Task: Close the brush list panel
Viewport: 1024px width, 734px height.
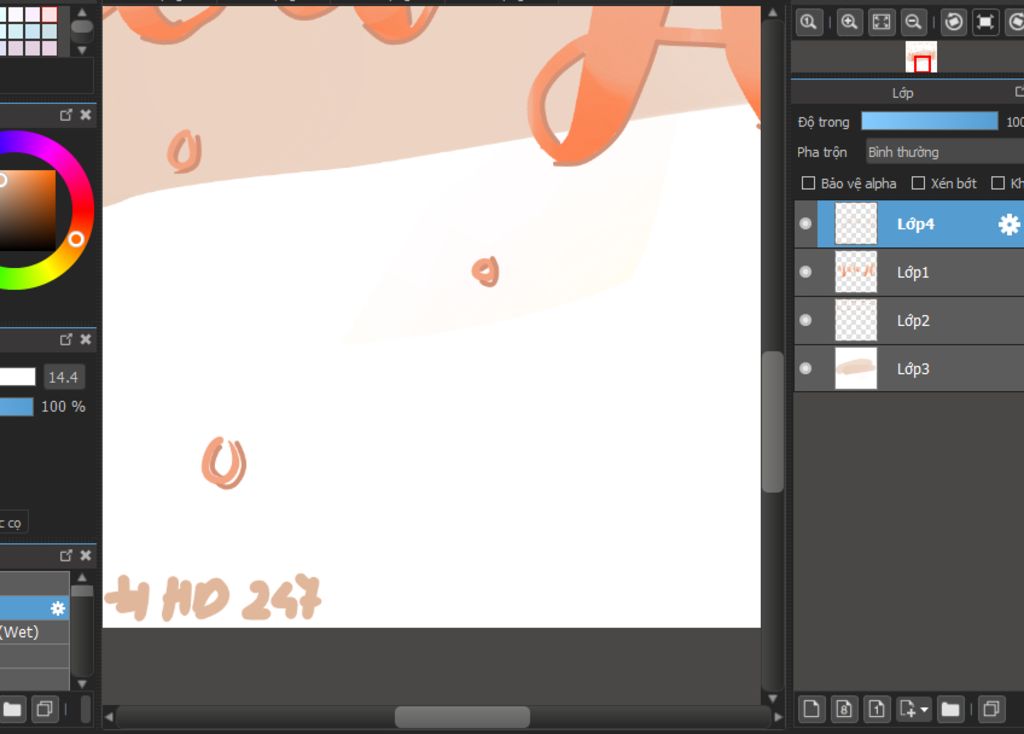Action: point(86,556)
